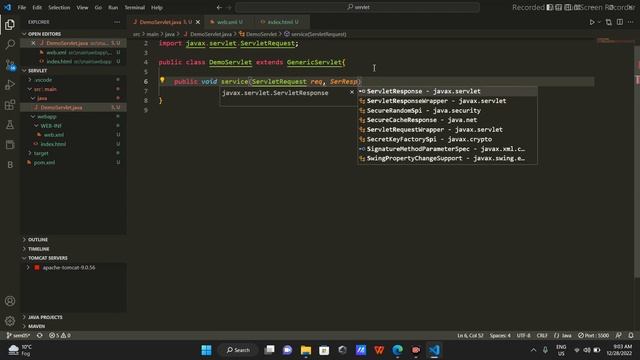Click the DemoServlet breadcrumb class entry
The width and height of the screenshot is (640, 360).
coord(258,34)
